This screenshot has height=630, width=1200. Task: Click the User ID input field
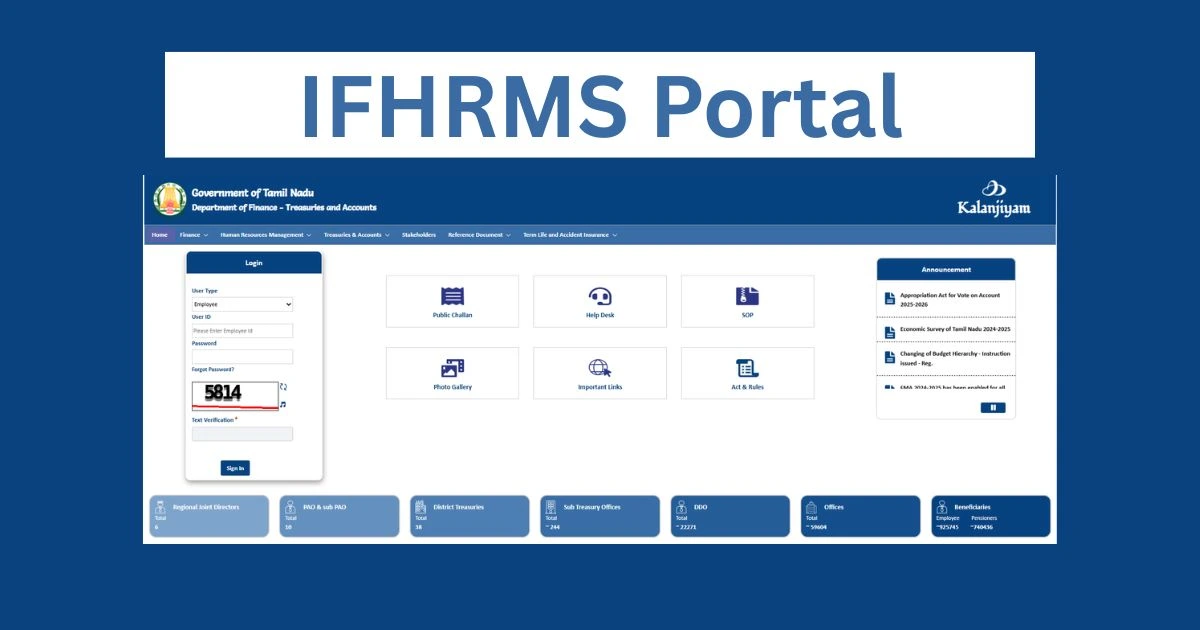pos(242,330)
